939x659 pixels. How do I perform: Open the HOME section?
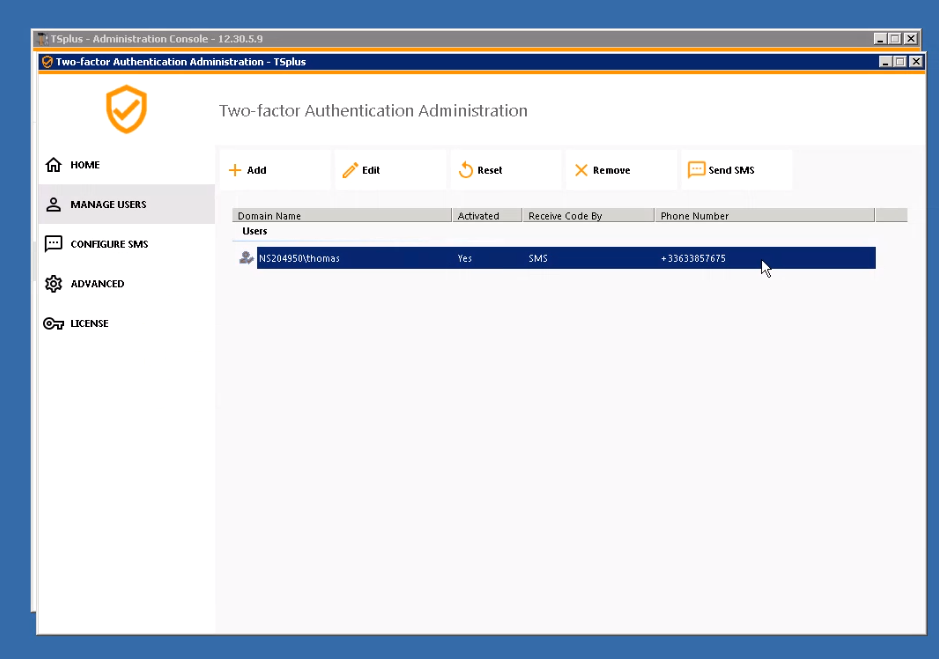(85, 165)
